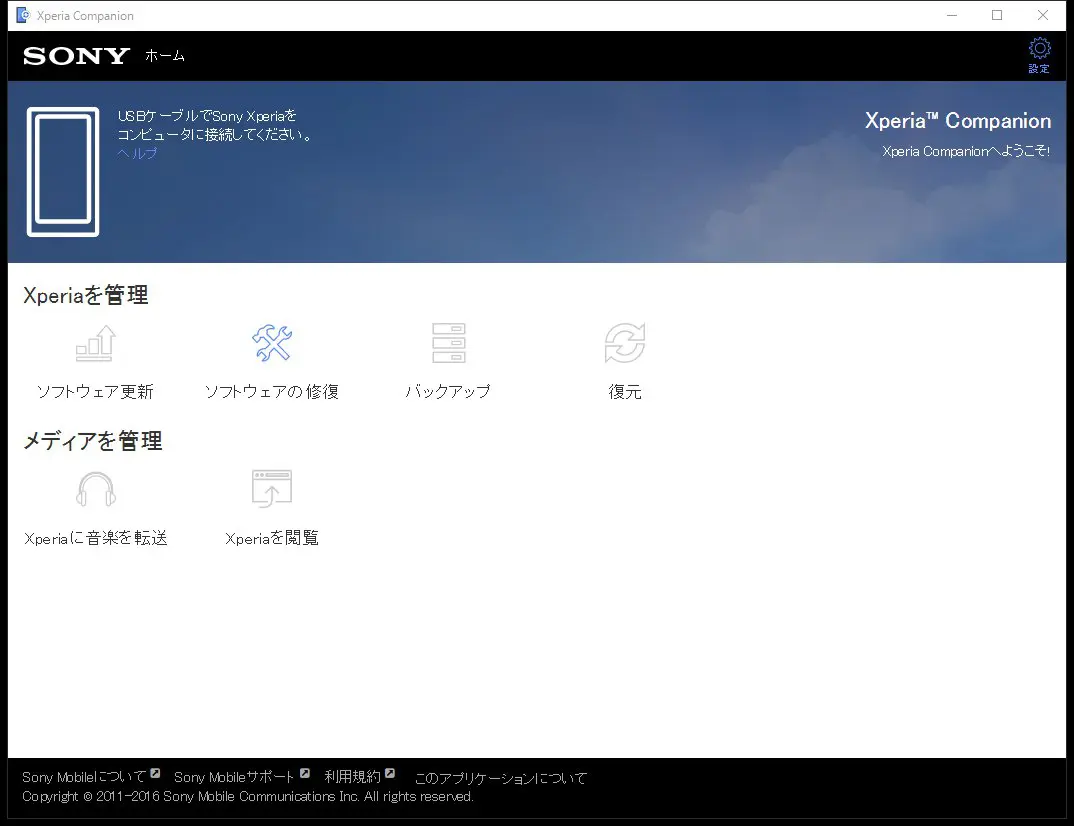Click the Xperiaを閲覧 browse icon

(272, 488)
